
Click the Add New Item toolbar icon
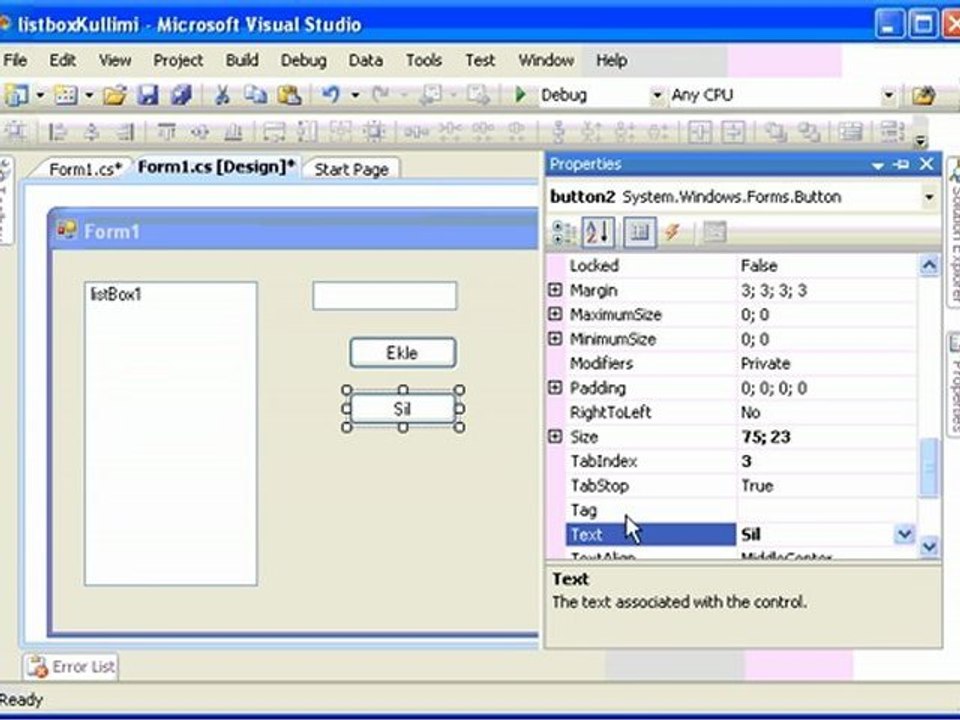pyautogui.click(x=66, y=95)
